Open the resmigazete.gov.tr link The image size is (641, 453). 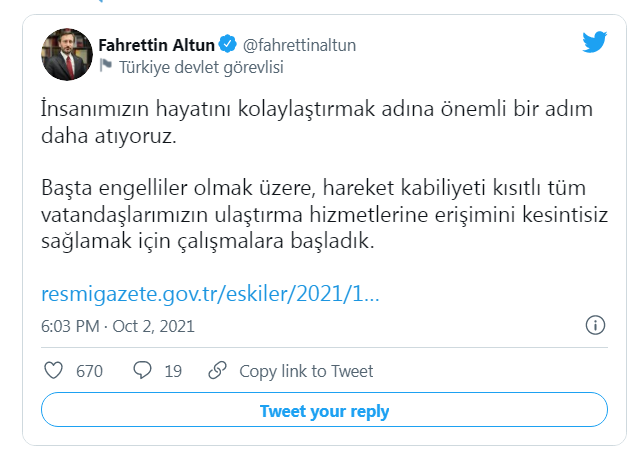pyautogui.click(x=210, y=295)
